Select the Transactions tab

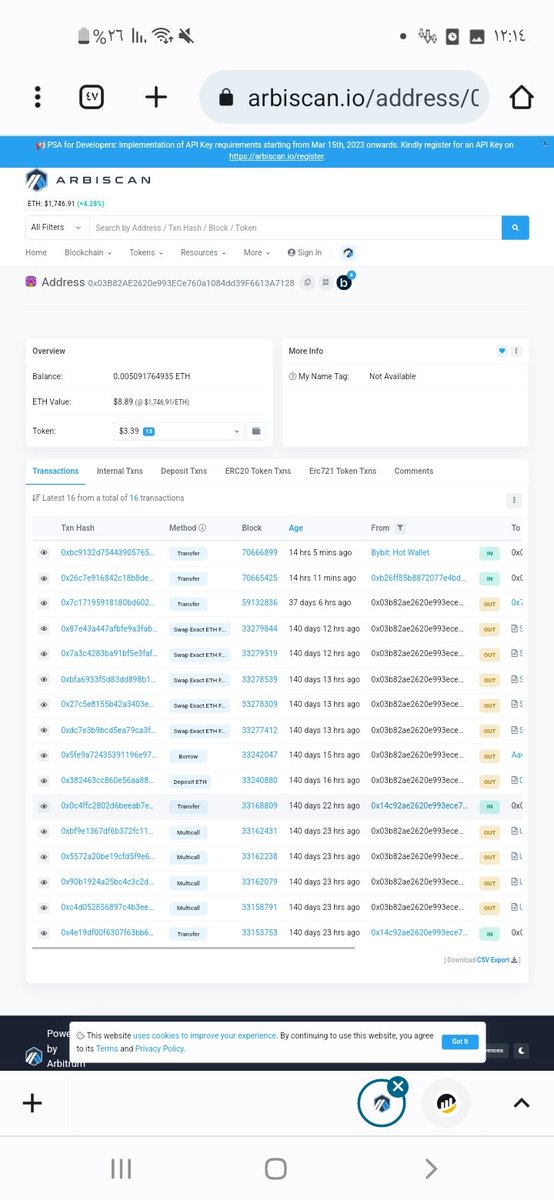(x=55, y=471)
